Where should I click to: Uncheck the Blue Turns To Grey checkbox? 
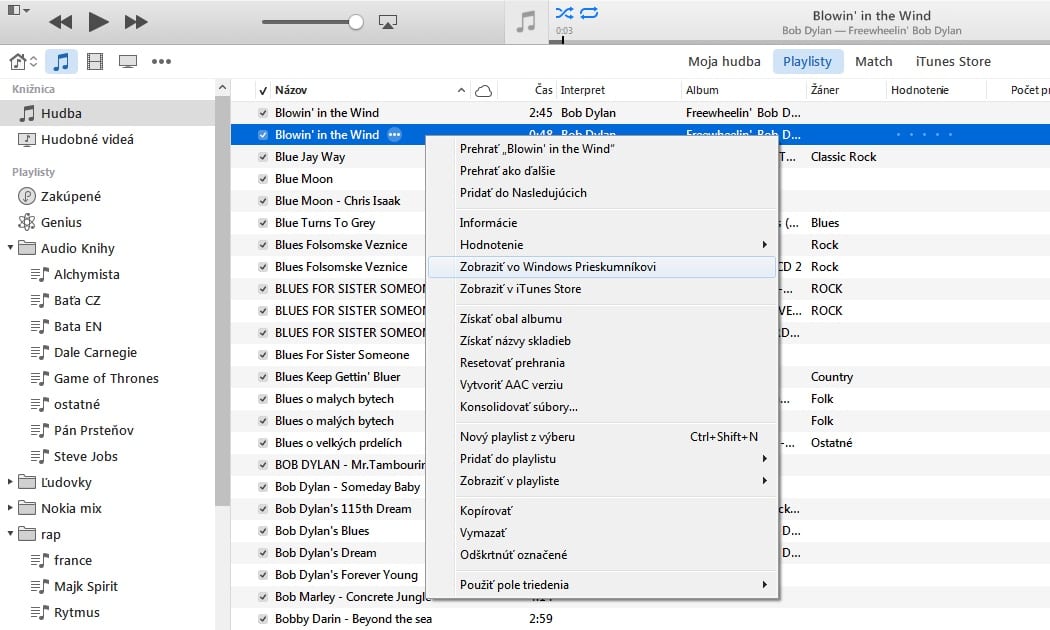263,223
